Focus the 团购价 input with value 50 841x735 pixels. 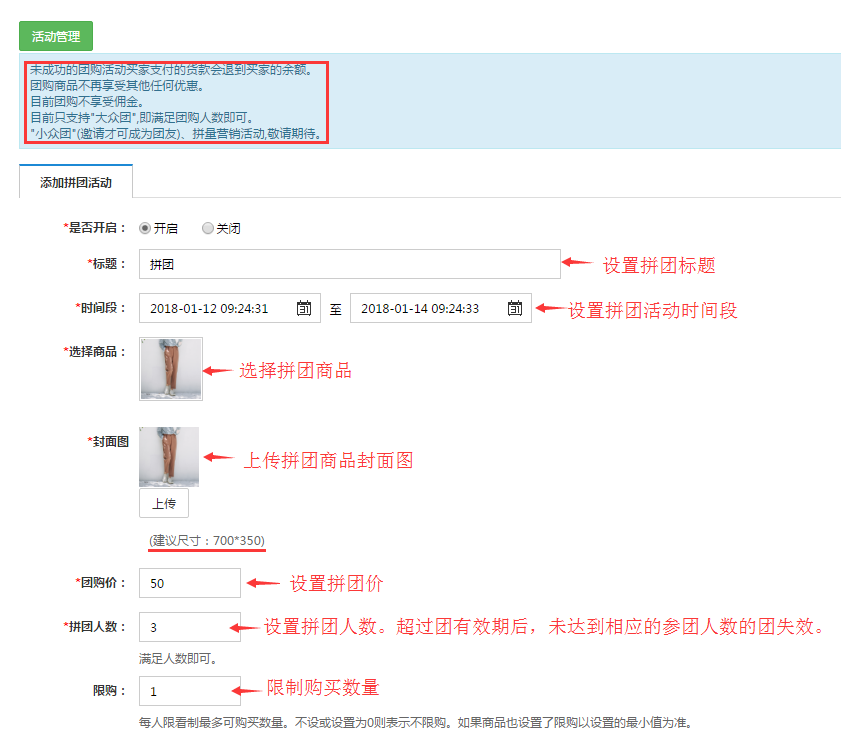190,583
